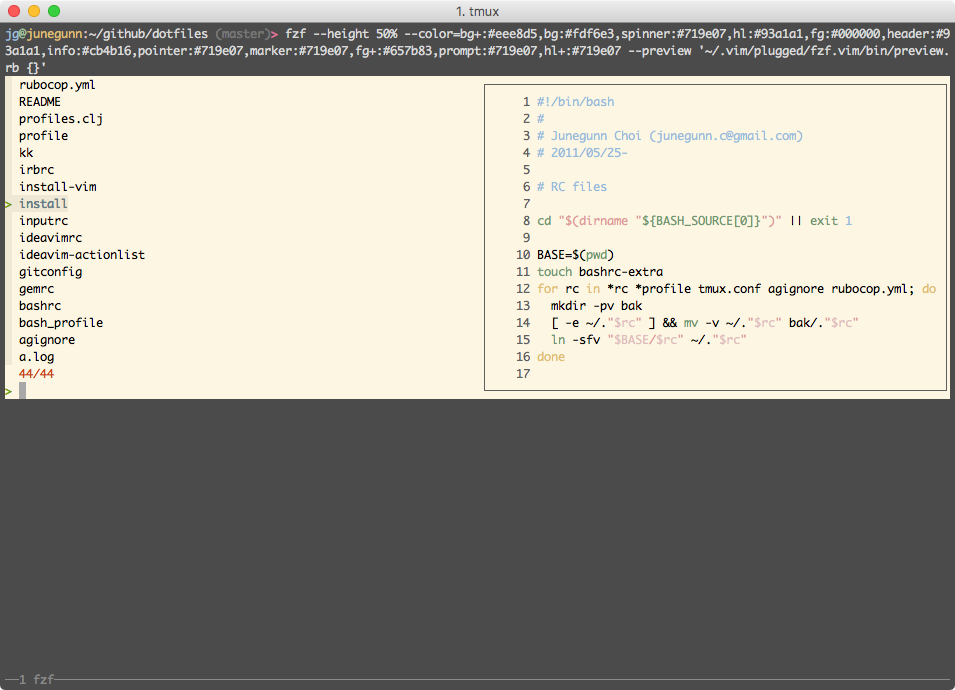The width and height of the screenshot is (955, 690).
Task: Select the gitconfig file entry
Action: click(x=50, y=271)
